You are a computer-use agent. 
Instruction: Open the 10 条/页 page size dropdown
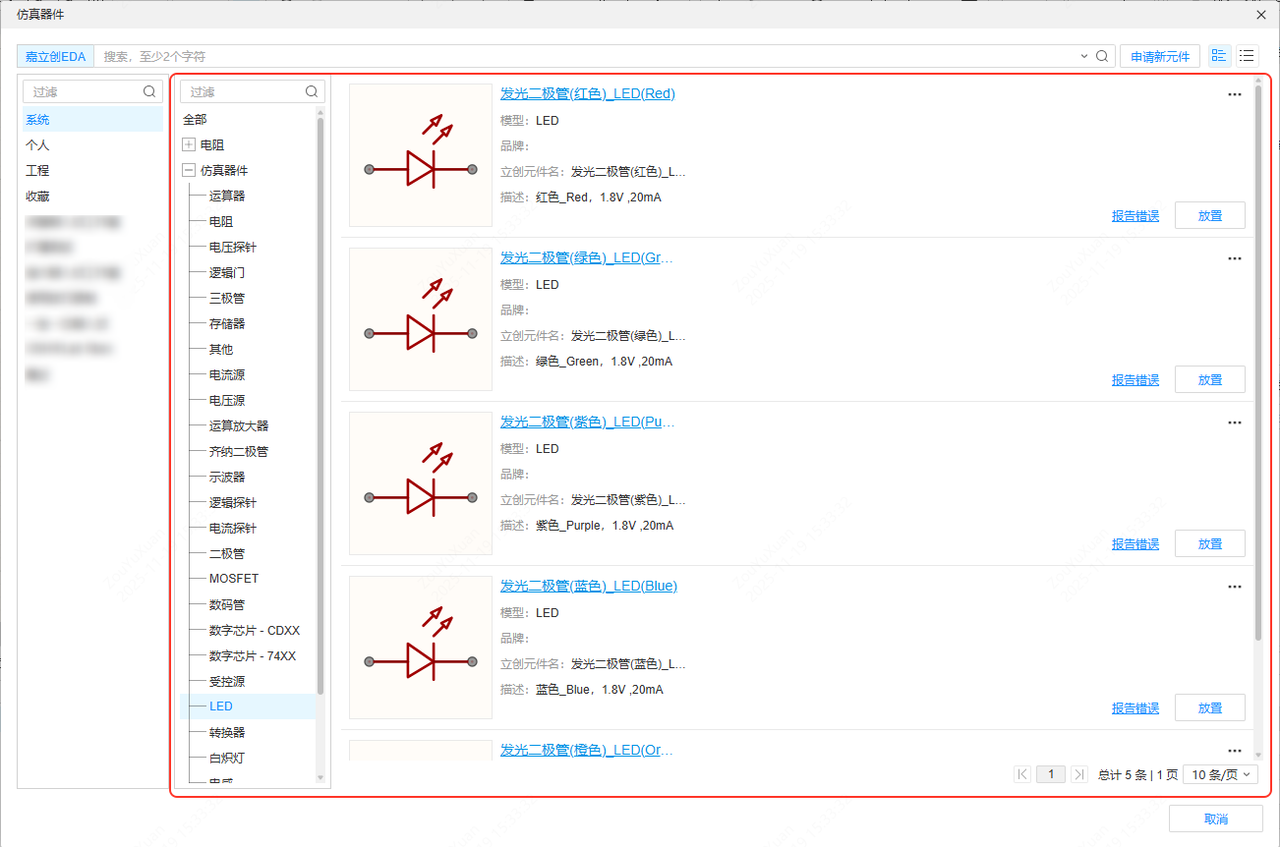(x=1220, y=774)
